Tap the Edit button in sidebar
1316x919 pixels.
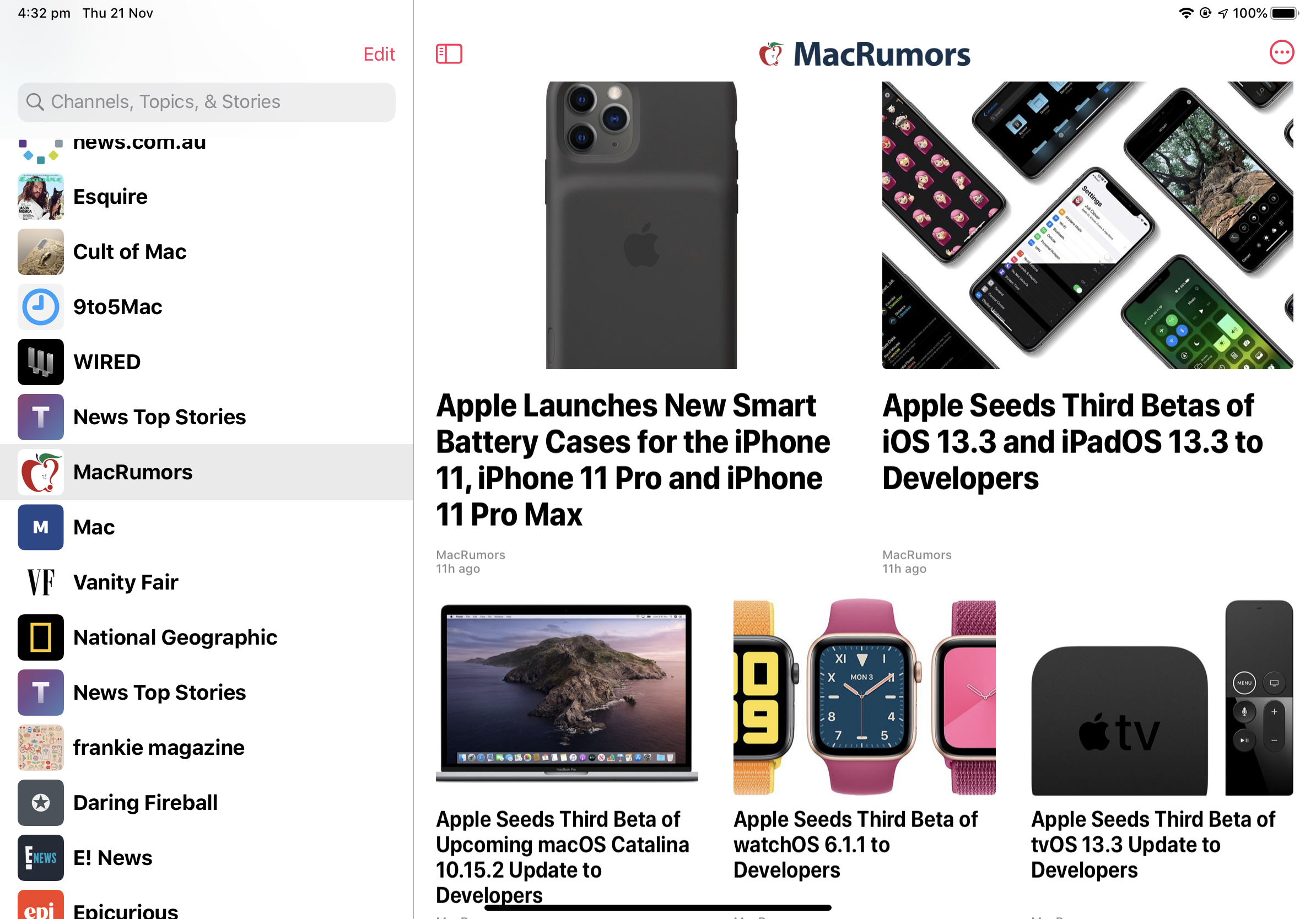point(379,54)
